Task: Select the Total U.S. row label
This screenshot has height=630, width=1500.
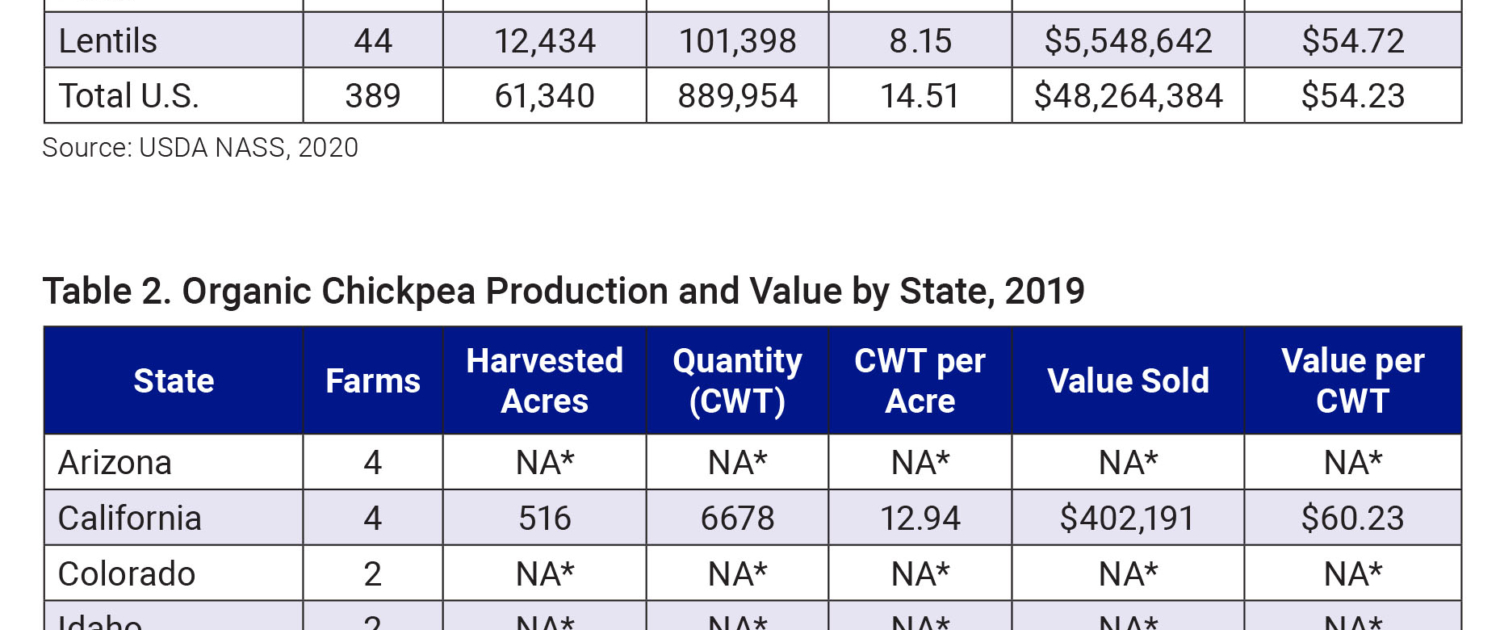Action: tap(129, 96)
